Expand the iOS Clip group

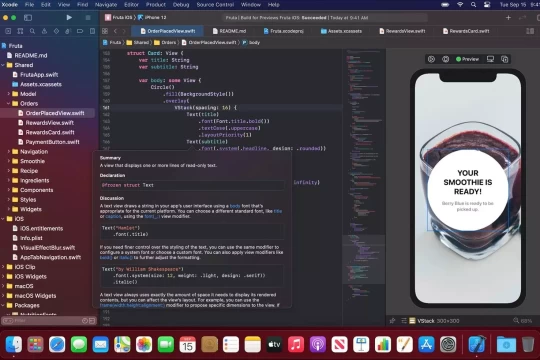tap(3, 267)
